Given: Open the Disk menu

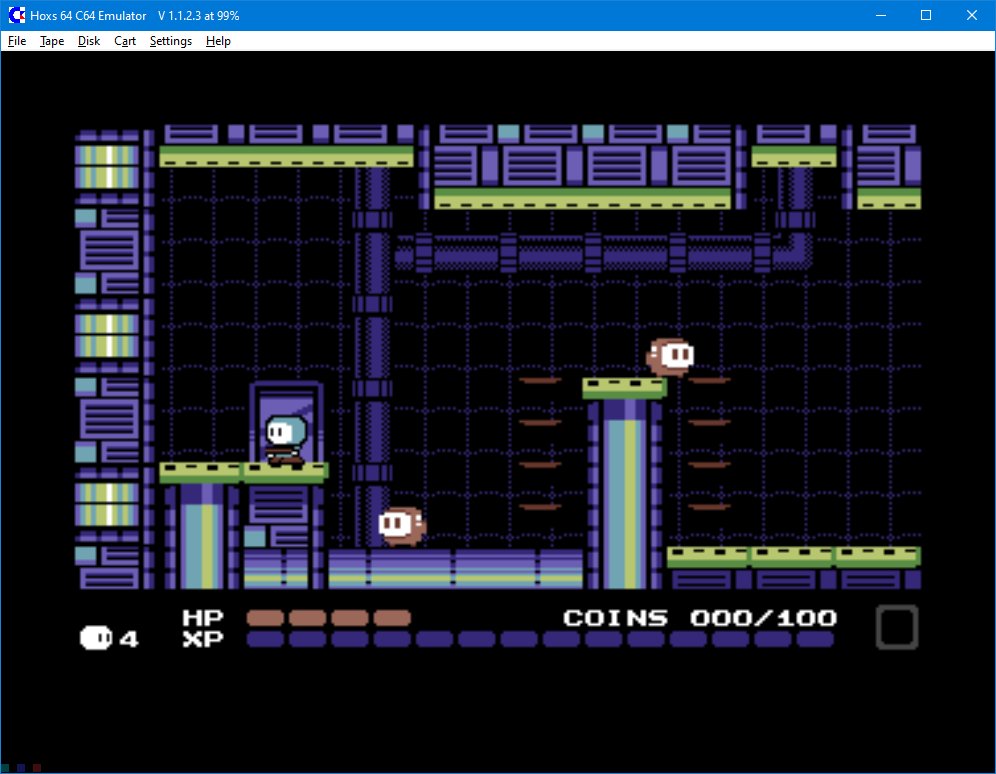Looking at the screenshot, I should point(89,41).
